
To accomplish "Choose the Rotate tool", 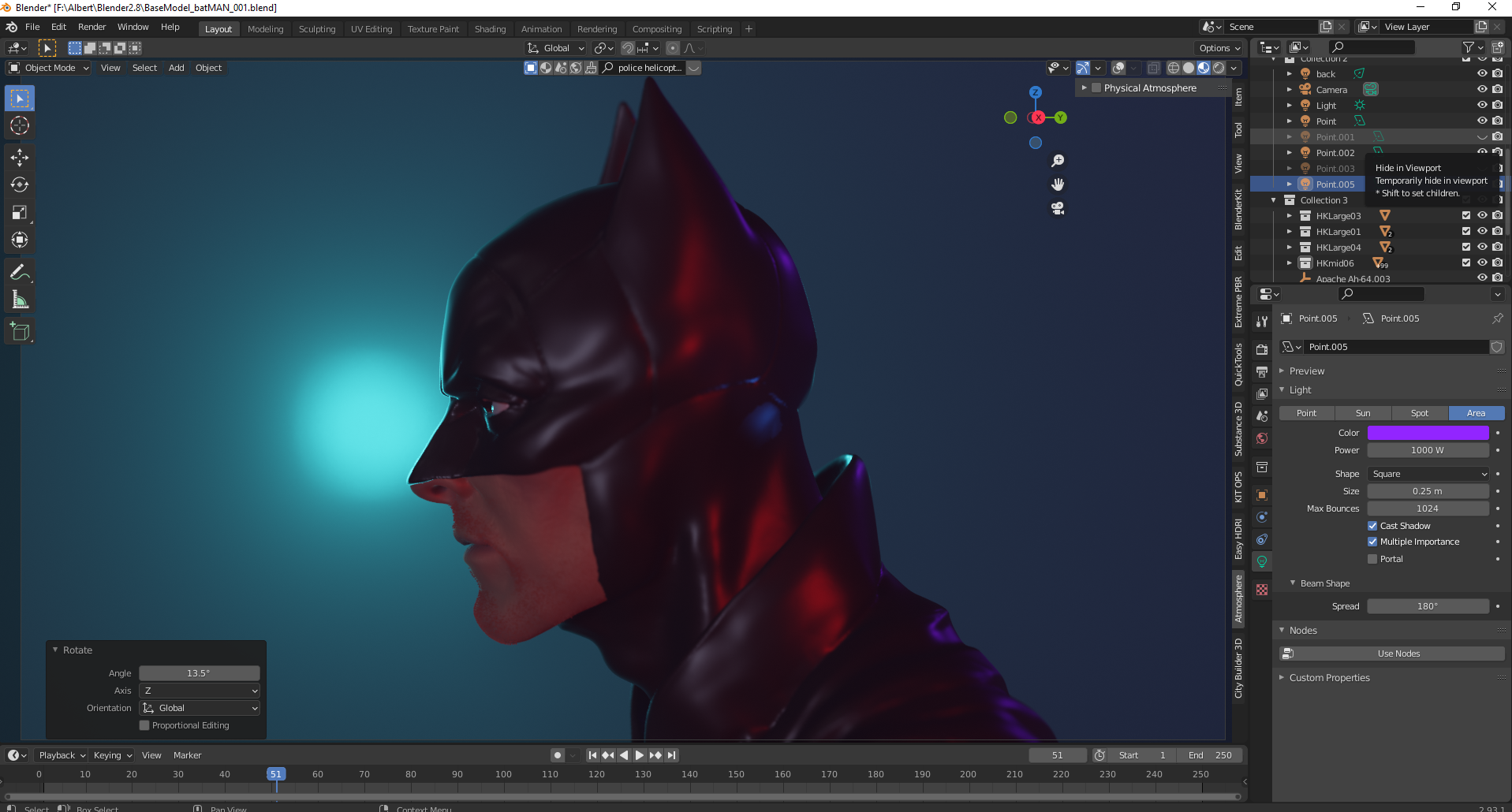I will (x=20, y=185).
